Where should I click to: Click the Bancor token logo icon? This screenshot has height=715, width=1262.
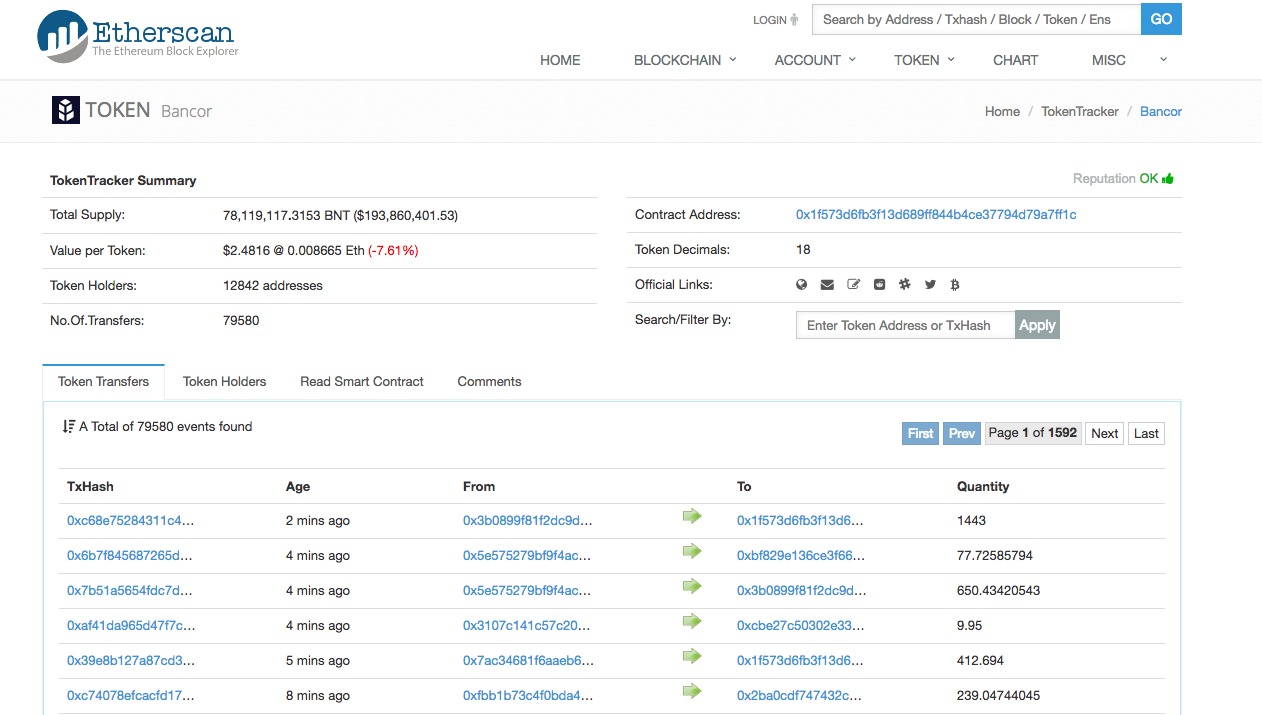(x=65, y=110)
